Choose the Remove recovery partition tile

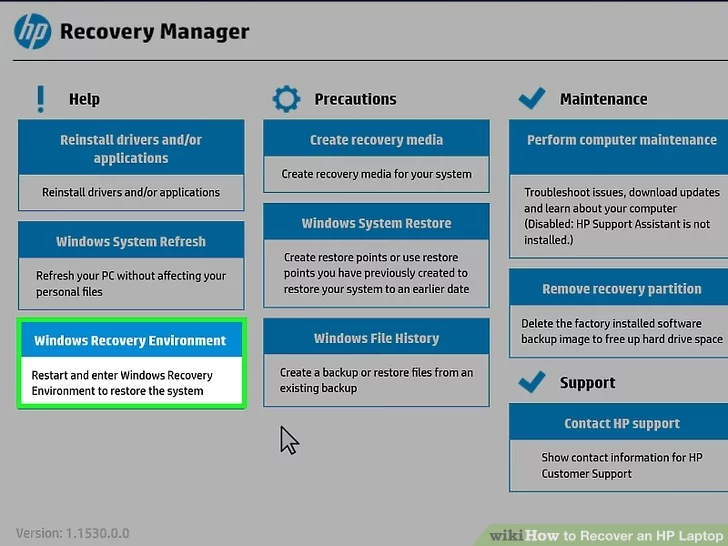618,313
